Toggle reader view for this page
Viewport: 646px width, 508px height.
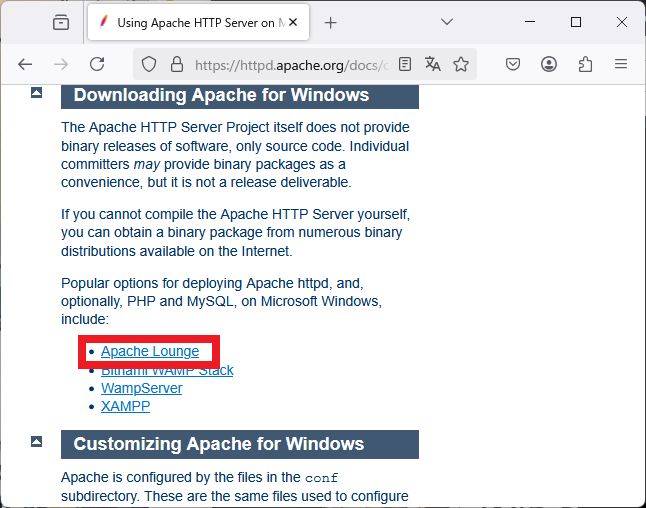pyautogui.click(x=405, y=64)
